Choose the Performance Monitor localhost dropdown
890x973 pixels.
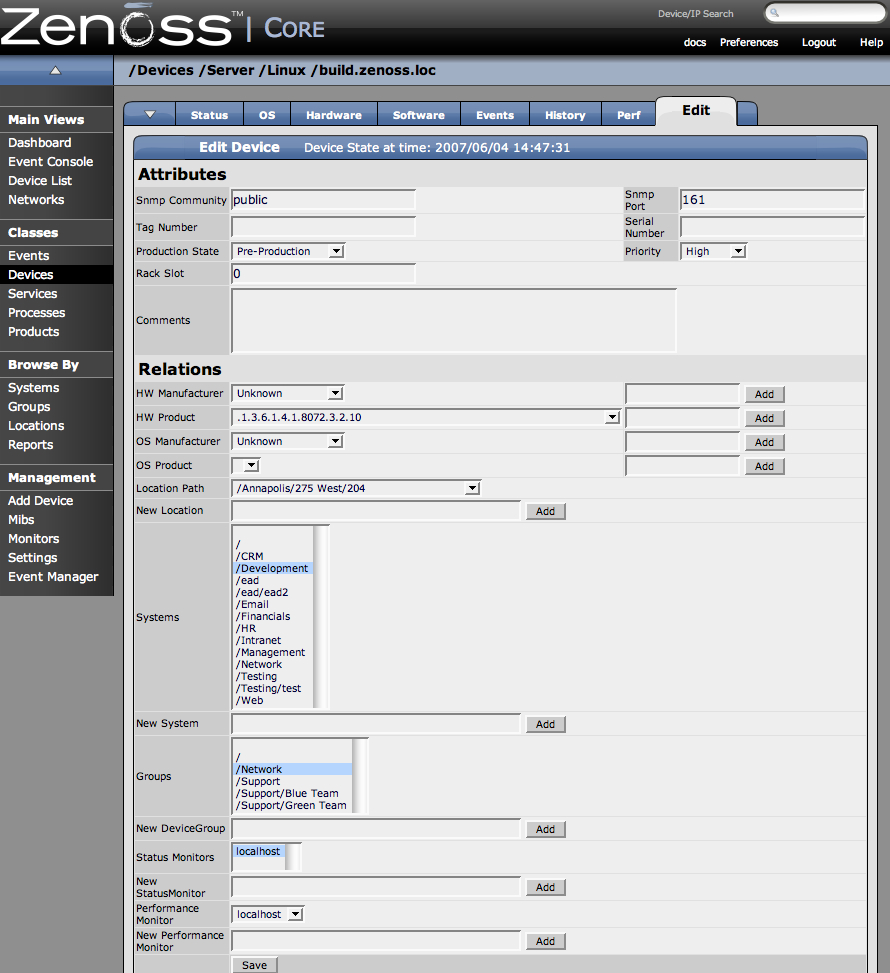267,914
